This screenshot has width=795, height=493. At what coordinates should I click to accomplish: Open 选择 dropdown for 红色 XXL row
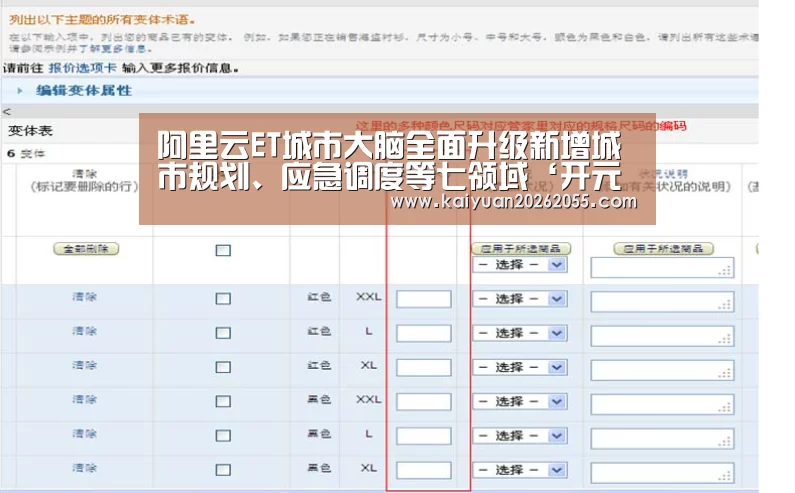(x=520, y=299)
